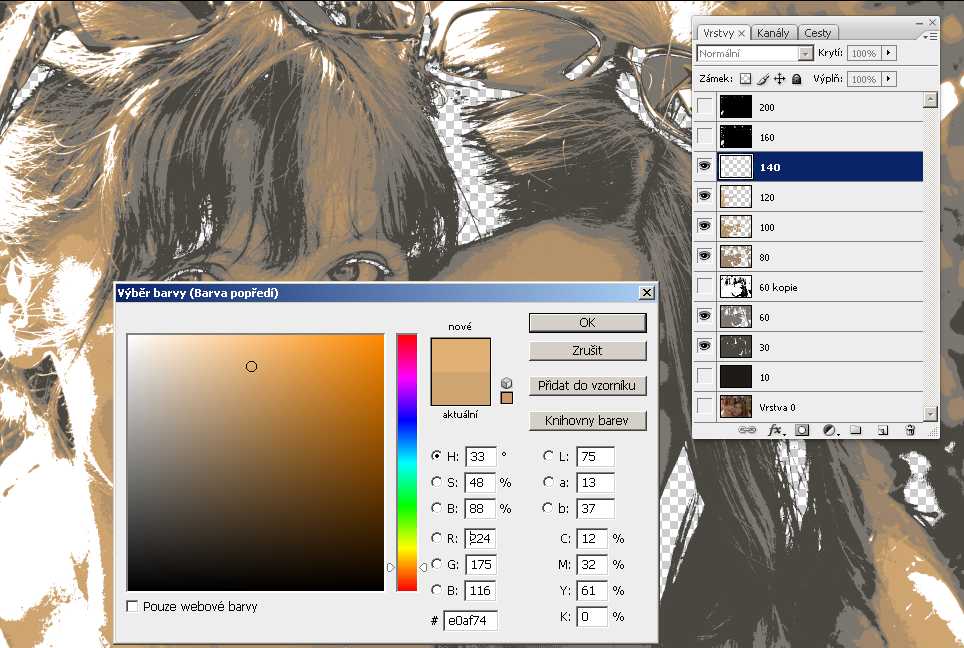This screenshot has width=964, height=648.
Task: Add a layer mask
Action: pyautogui.click(x=802, y=430)
